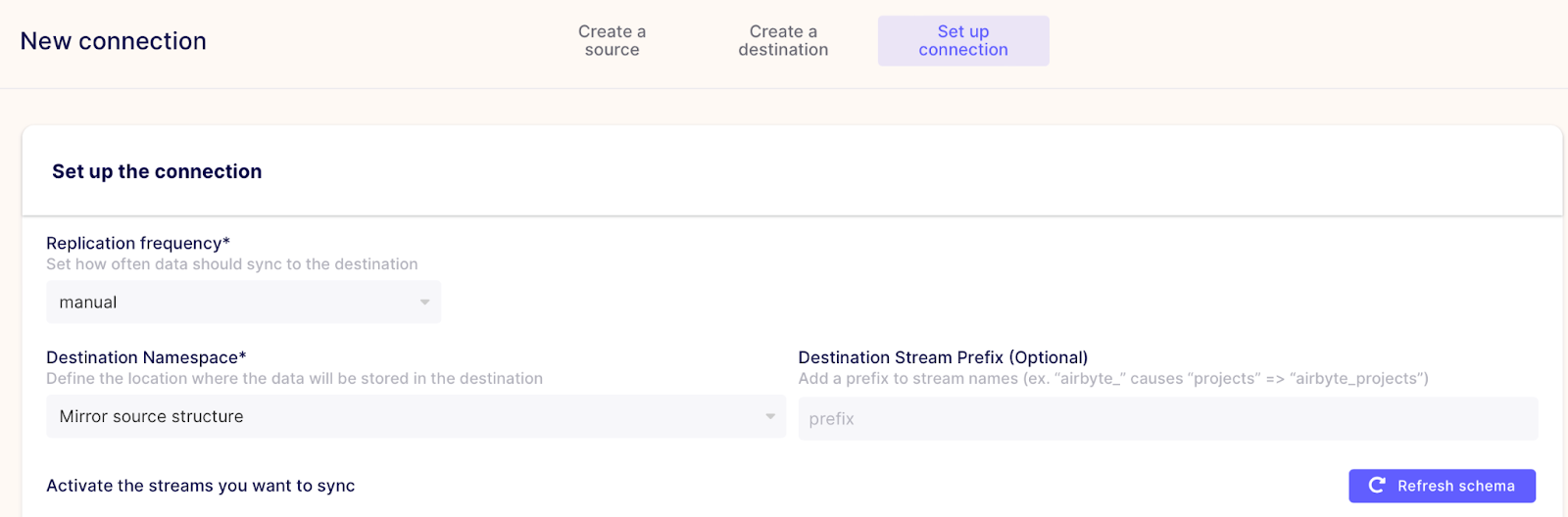Open the Mirror source structure dropdown
The height and width of the screenshot is (517, 1568).
coord(416,417)
